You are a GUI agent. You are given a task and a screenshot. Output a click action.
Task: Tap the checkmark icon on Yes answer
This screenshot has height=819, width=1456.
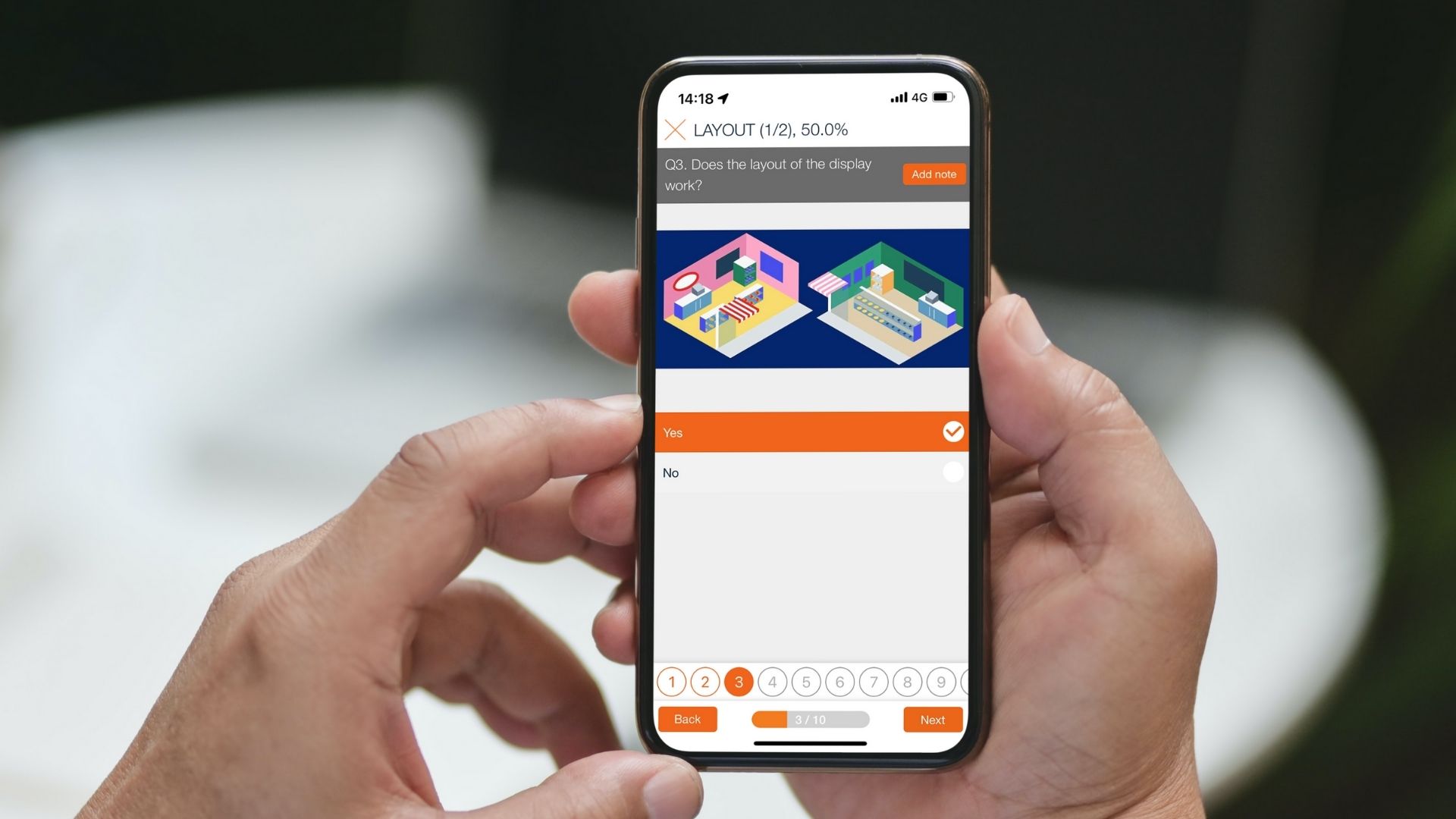951,432
